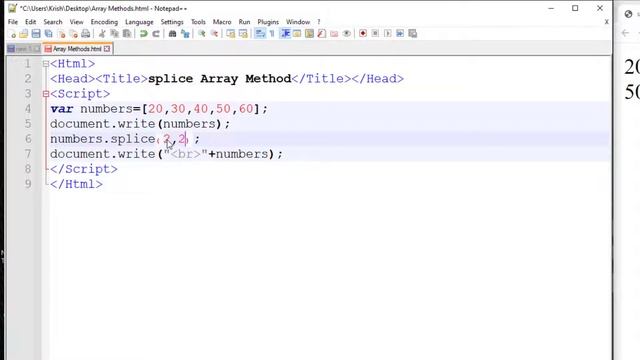
Task: Click the Zoom Out toolbar icon
Action: (214, 34)
